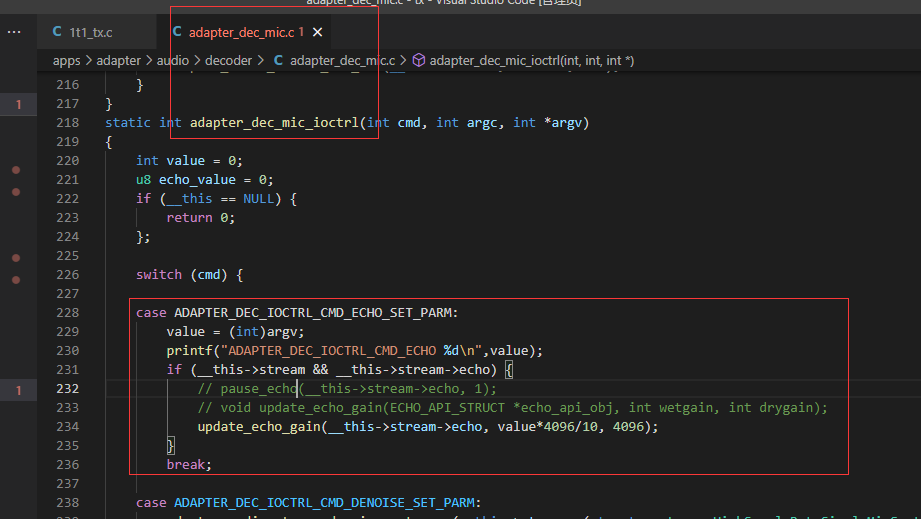Click ADAPTER_DEC_IOCTRL_CMD_DENOISE_SET_PARM case label
The height and width of the screenshot is (519, 921).
tap(324, 503)
